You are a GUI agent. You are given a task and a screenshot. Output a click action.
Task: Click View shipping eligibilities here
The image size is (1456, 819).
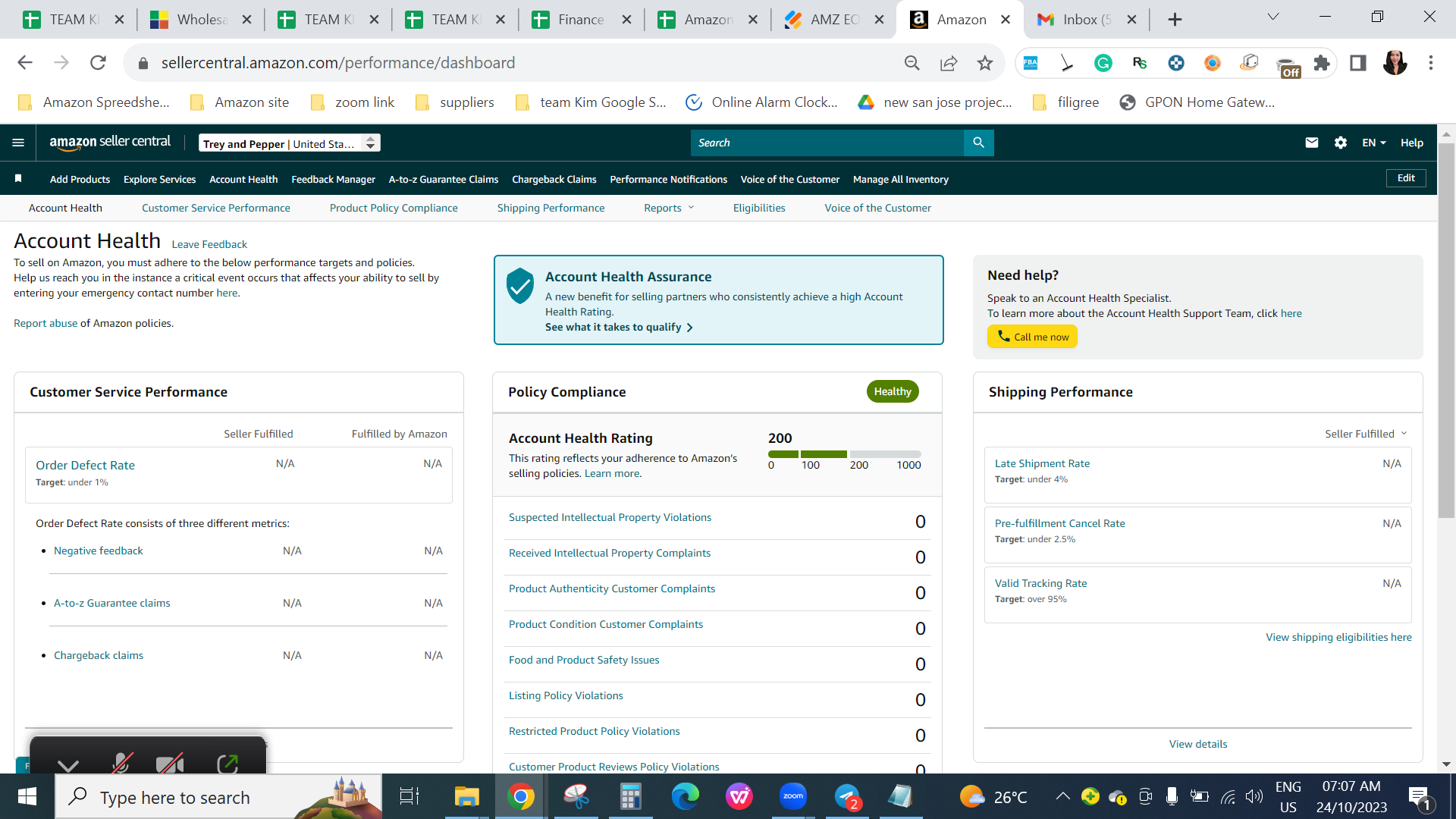(1338, 637)
